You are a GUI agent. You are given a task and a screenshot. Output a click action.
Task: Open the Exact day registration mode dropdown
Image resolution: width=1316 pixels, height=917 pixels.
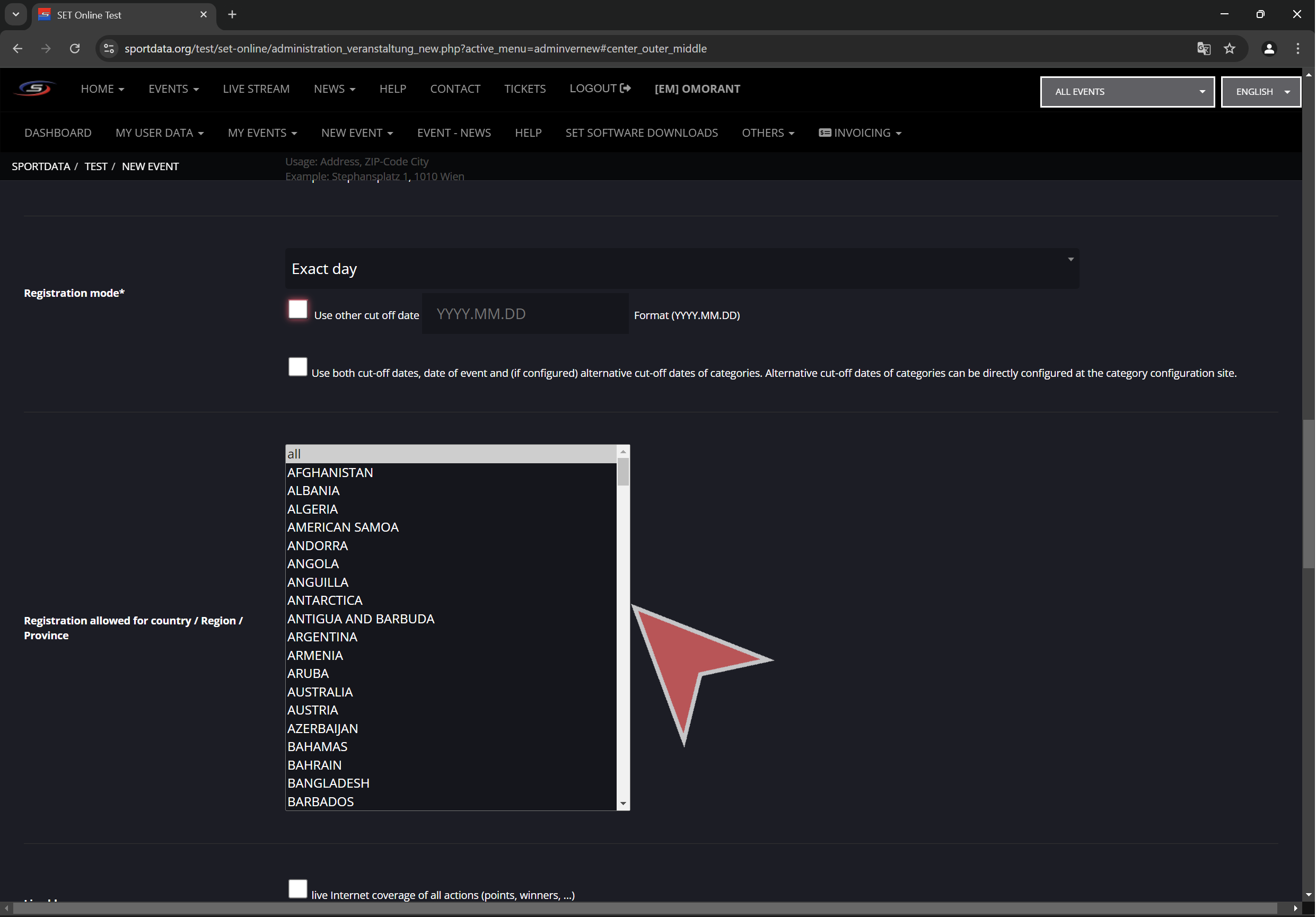point(681,268)
